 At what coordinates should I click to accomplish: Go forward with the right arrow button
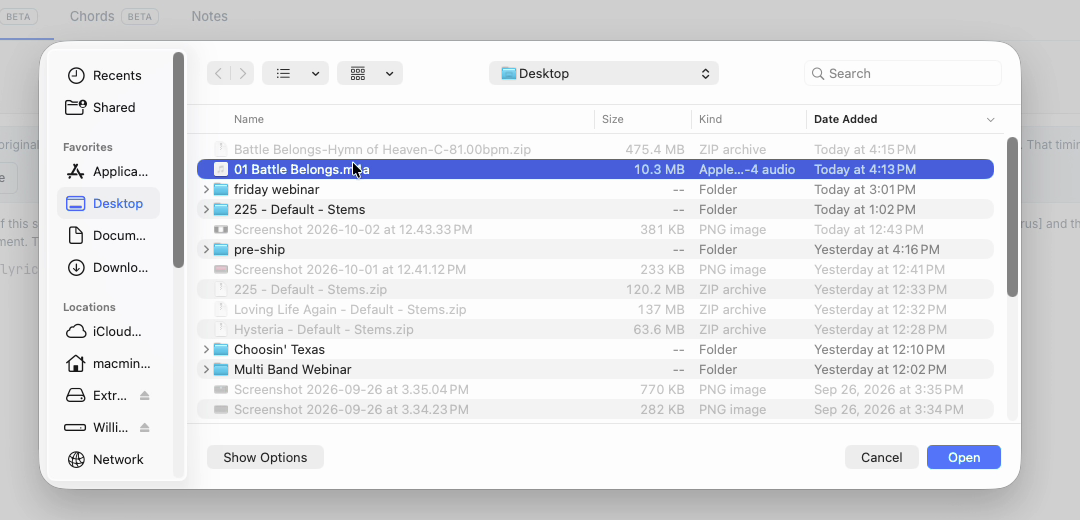[242, 74]
